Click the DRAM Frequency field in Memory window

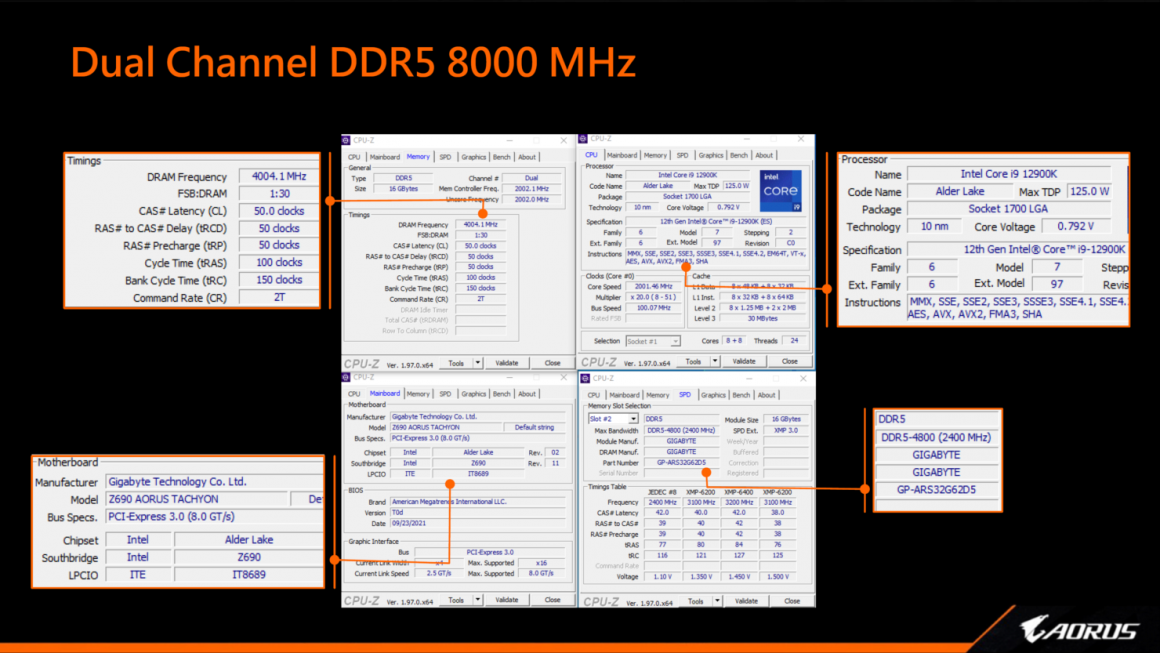(480, 225)
